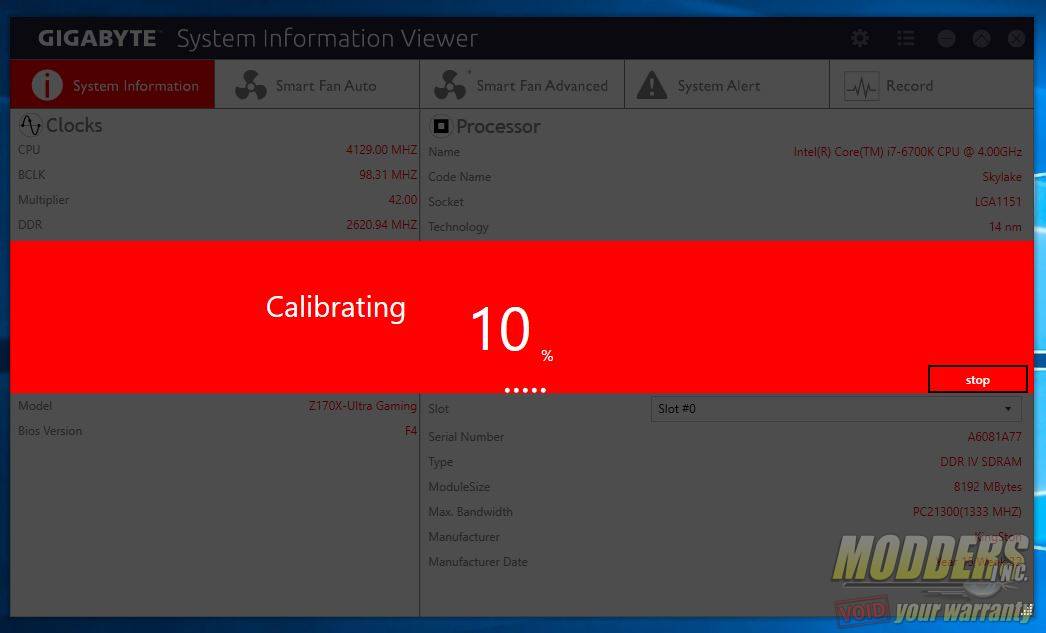
Task: Select the Max. Bandwidth value PC21300(1333 MHZ)
Action: [x=967, y=512]
